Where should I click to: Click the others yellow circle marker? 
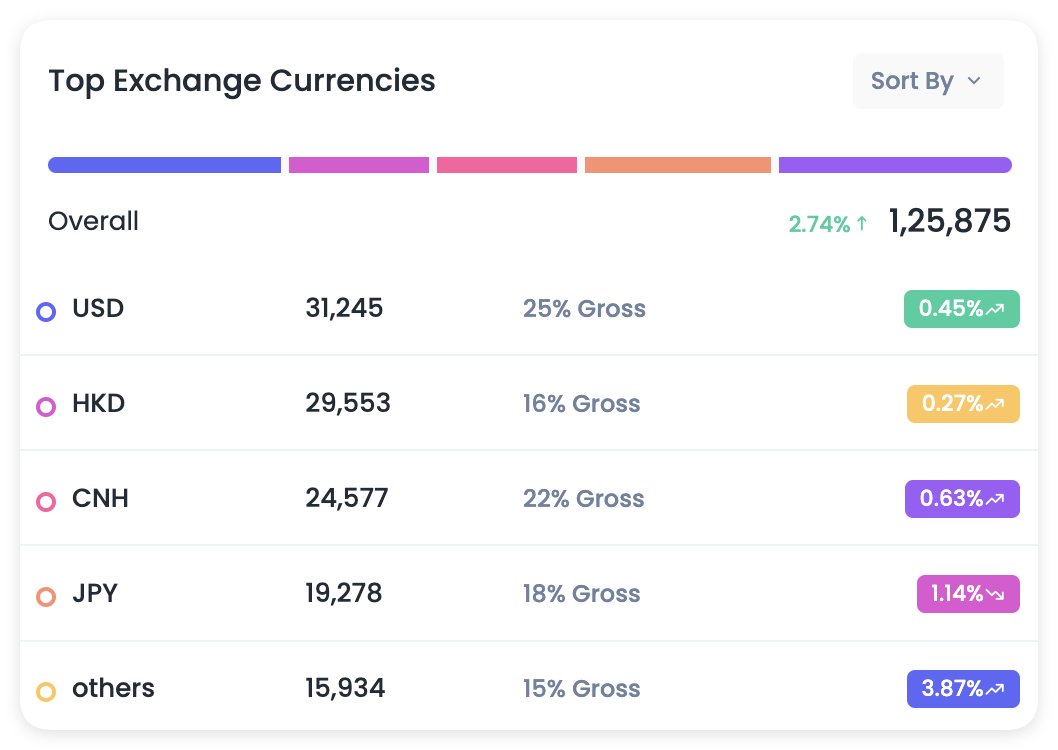(45, 691)
